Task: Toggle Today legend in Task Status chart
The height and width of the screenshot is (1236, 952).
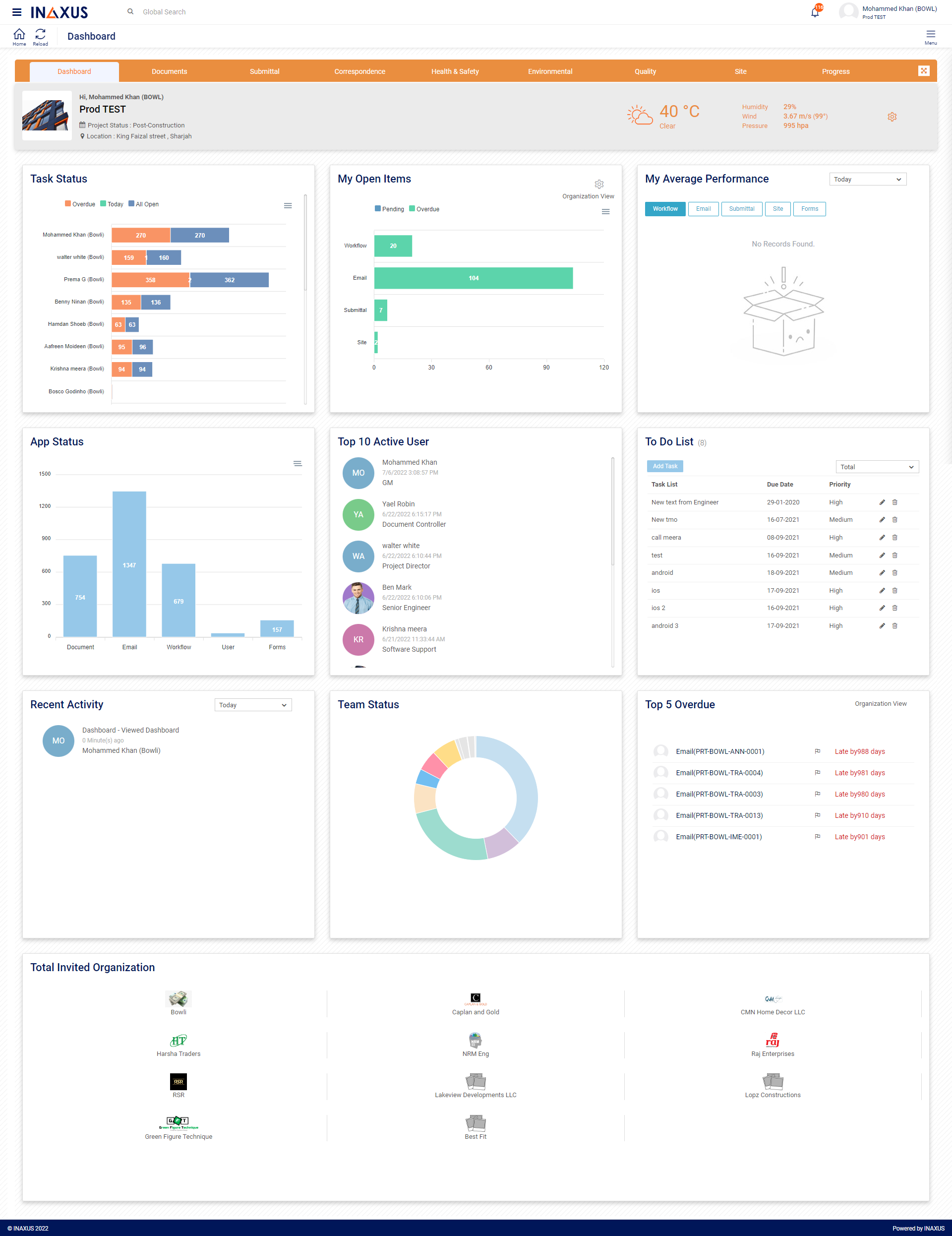Action: pyautogui.click(x=112, y=204)
